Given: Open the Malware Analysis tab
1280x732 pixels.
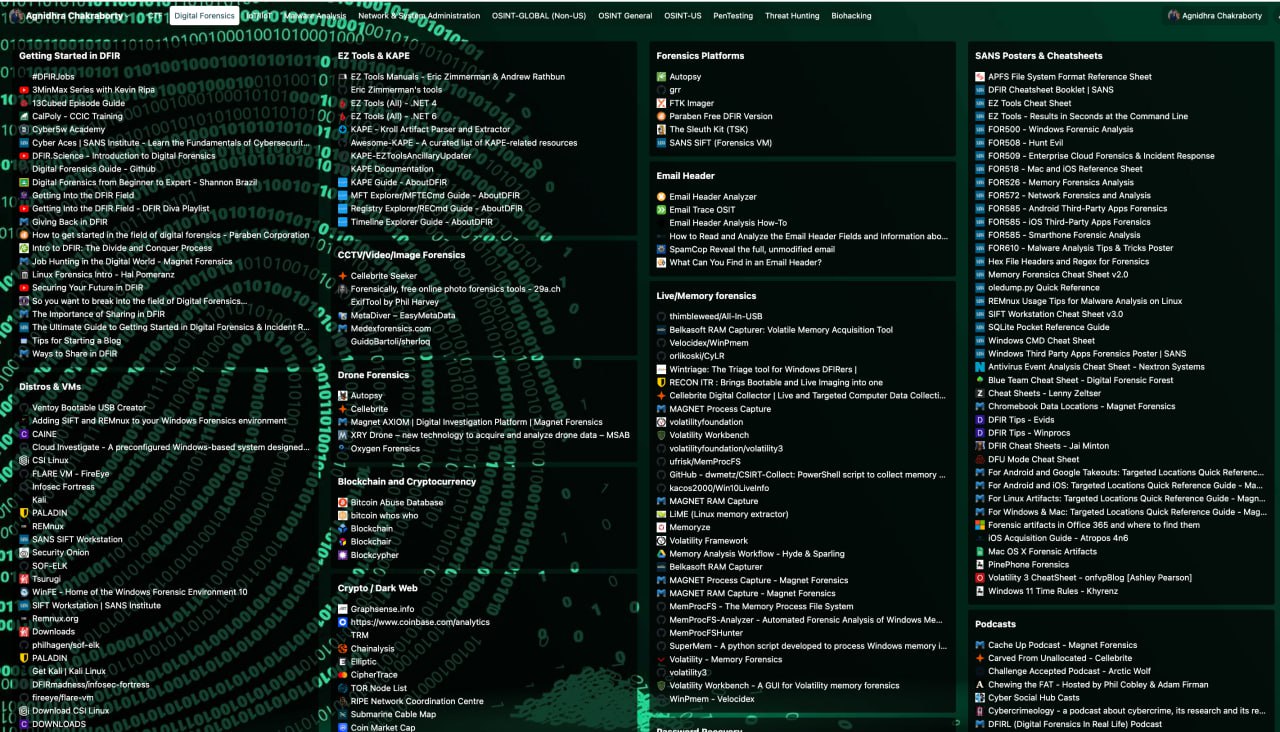Looking at the screenshot, I should [x=315, y=16].
